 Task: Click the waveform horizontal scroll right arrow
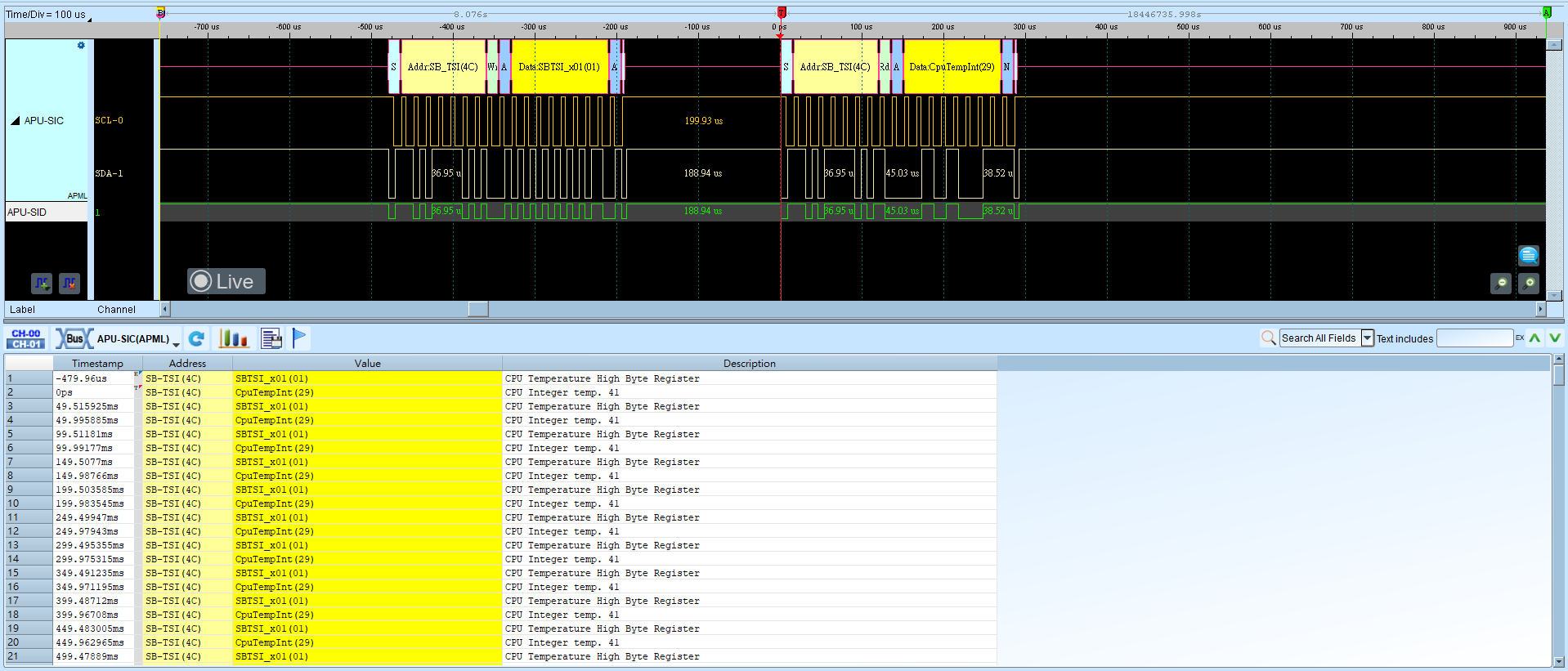pos(1541,309)
